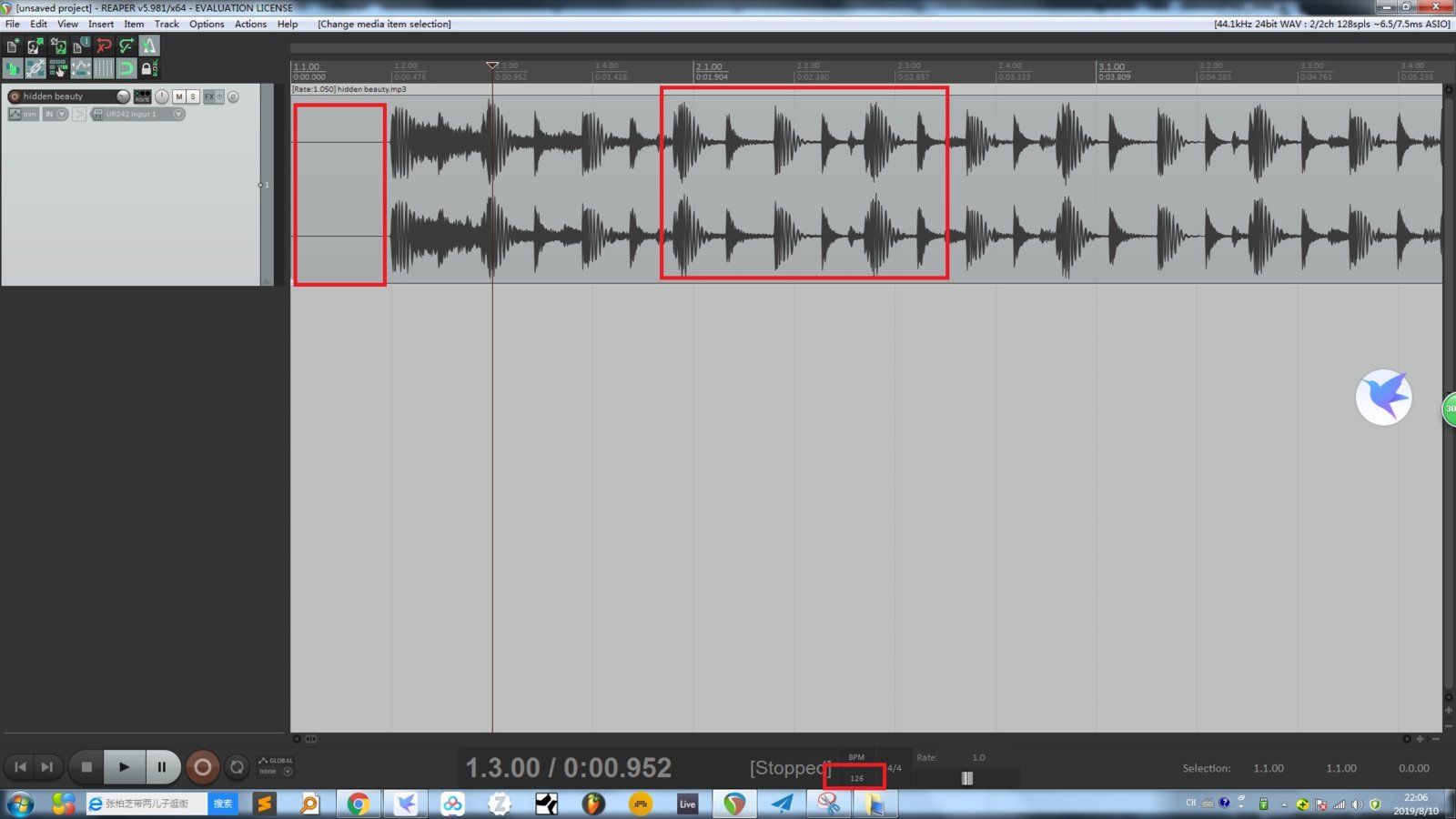Open Windows Start button
The image size is (1456, 819).
[x=19, y=804]
